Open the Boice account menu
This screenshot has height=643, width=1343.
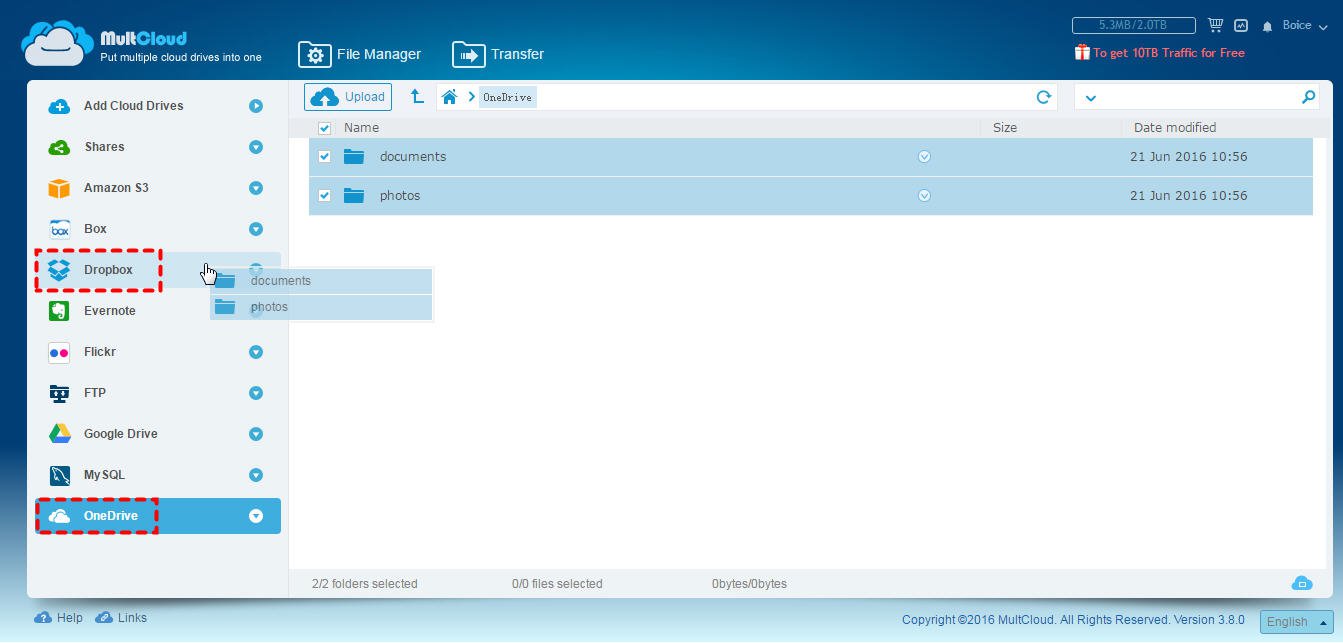[1304, 26]
